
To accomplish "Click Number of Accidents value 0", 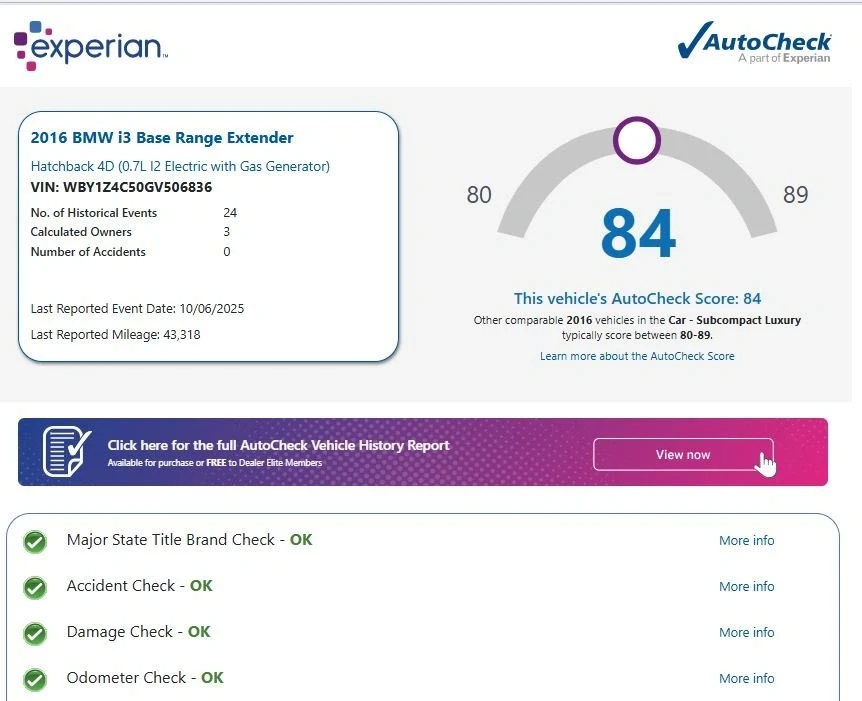I will click(226, 252).
